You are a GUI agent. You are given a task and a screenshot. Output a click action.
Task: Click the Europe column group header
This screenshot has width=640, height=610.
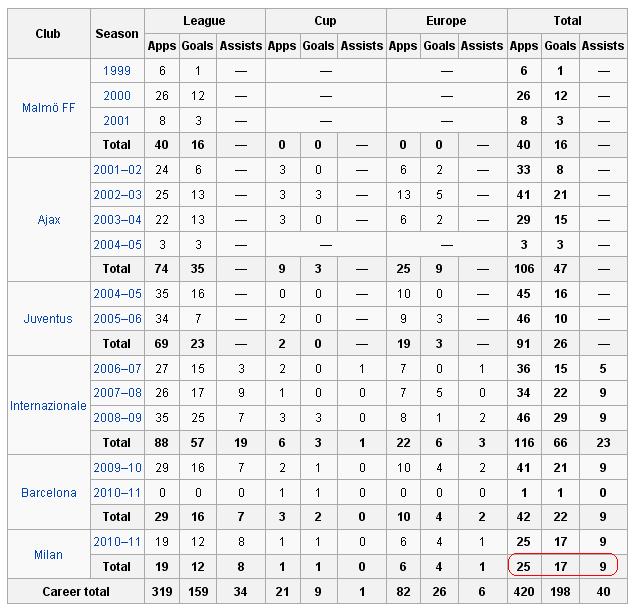click(x=446, y=21)
